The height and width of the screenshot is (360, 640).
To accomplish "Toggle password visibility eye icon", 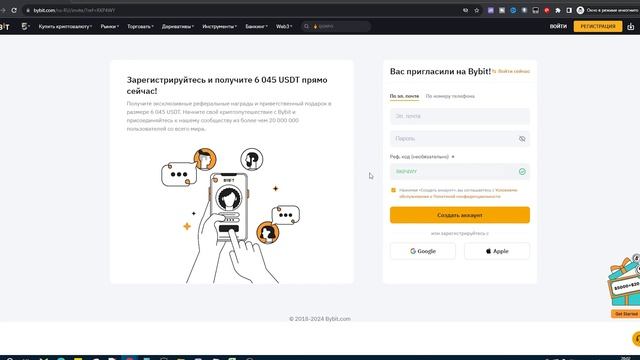I will coord(522,139).
